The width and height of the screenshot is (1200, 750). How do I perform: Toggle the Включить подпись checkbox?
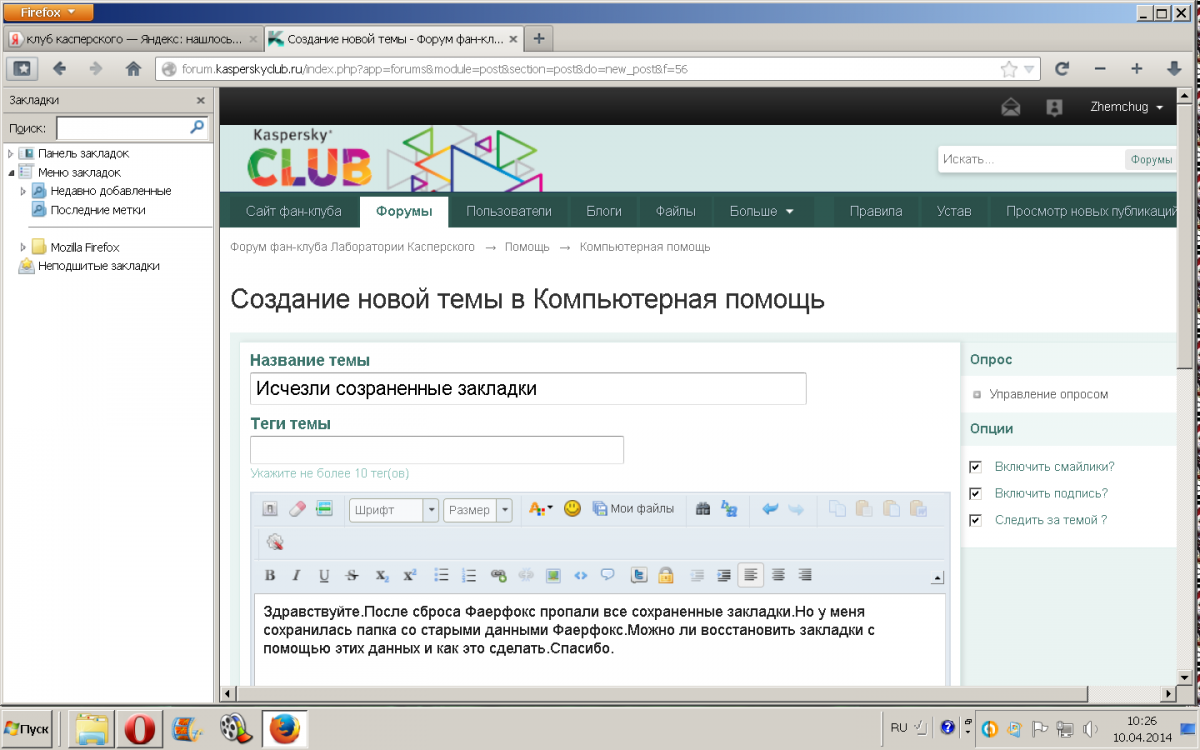(975, 494)
